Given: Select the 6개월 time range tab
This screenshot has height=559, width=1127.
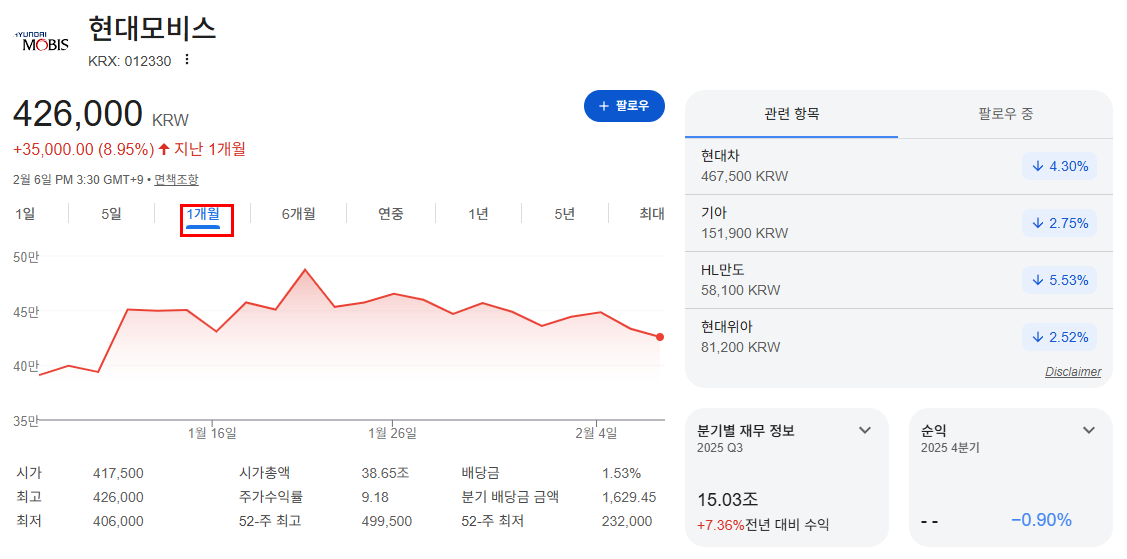Looking at the screenshot, I should click(x=298, y=213).
